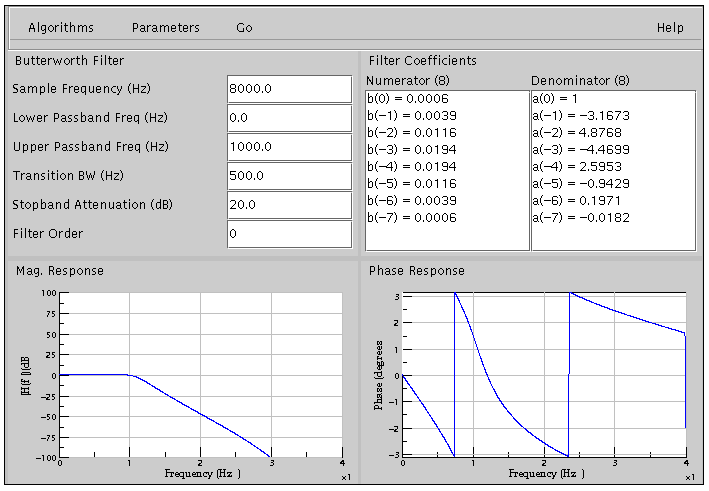Click the Filter Order input field
The height and width of the screenshot is (491, 709).
[289, 234]
